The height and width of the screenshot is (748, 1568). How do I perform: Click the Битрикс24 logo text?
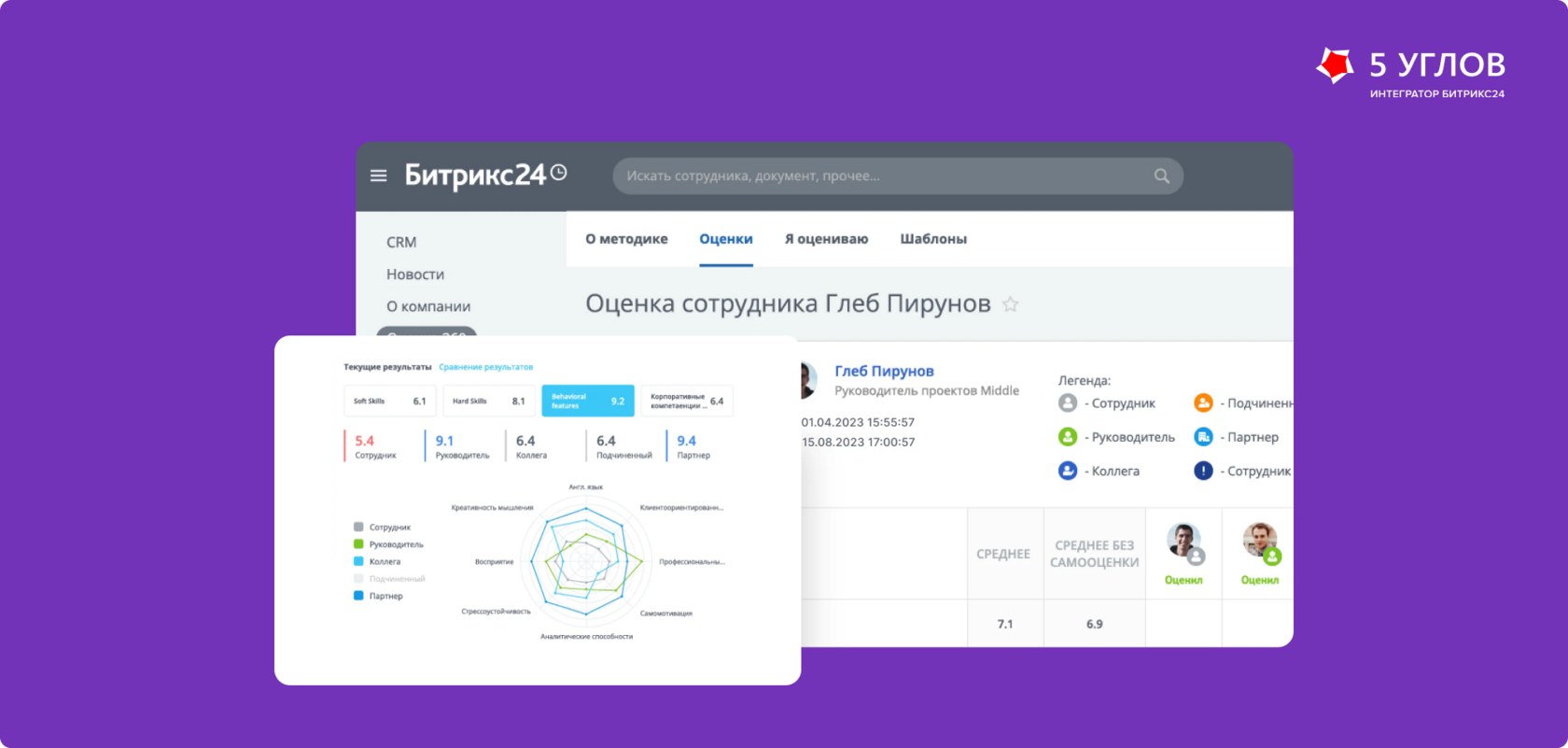pyautogui.click(x=475, y=175)
